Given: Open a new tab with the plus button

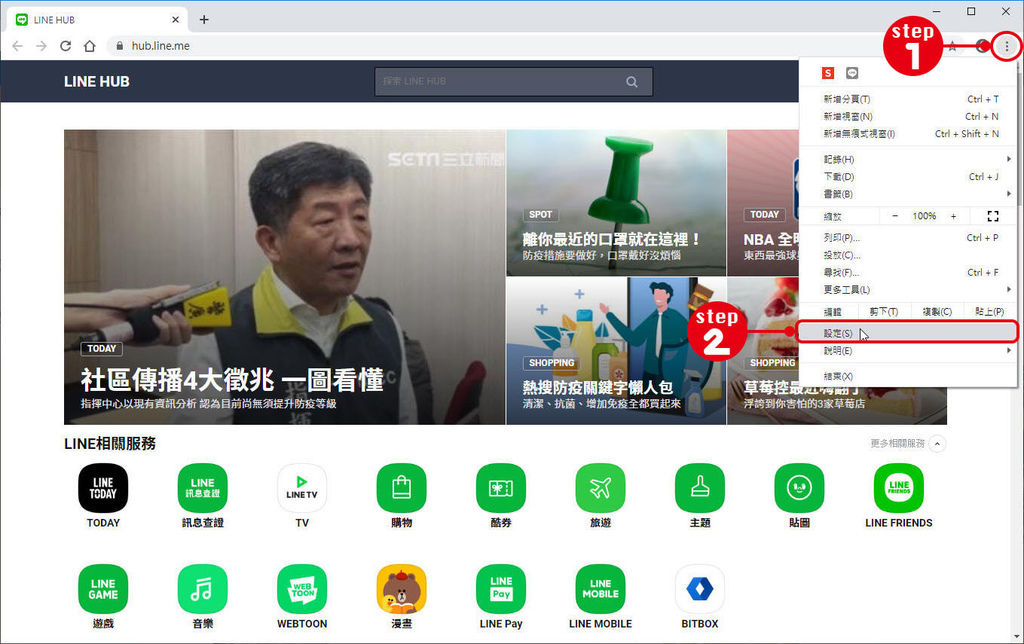Looking at the screenshot, I should click(204, 20).
